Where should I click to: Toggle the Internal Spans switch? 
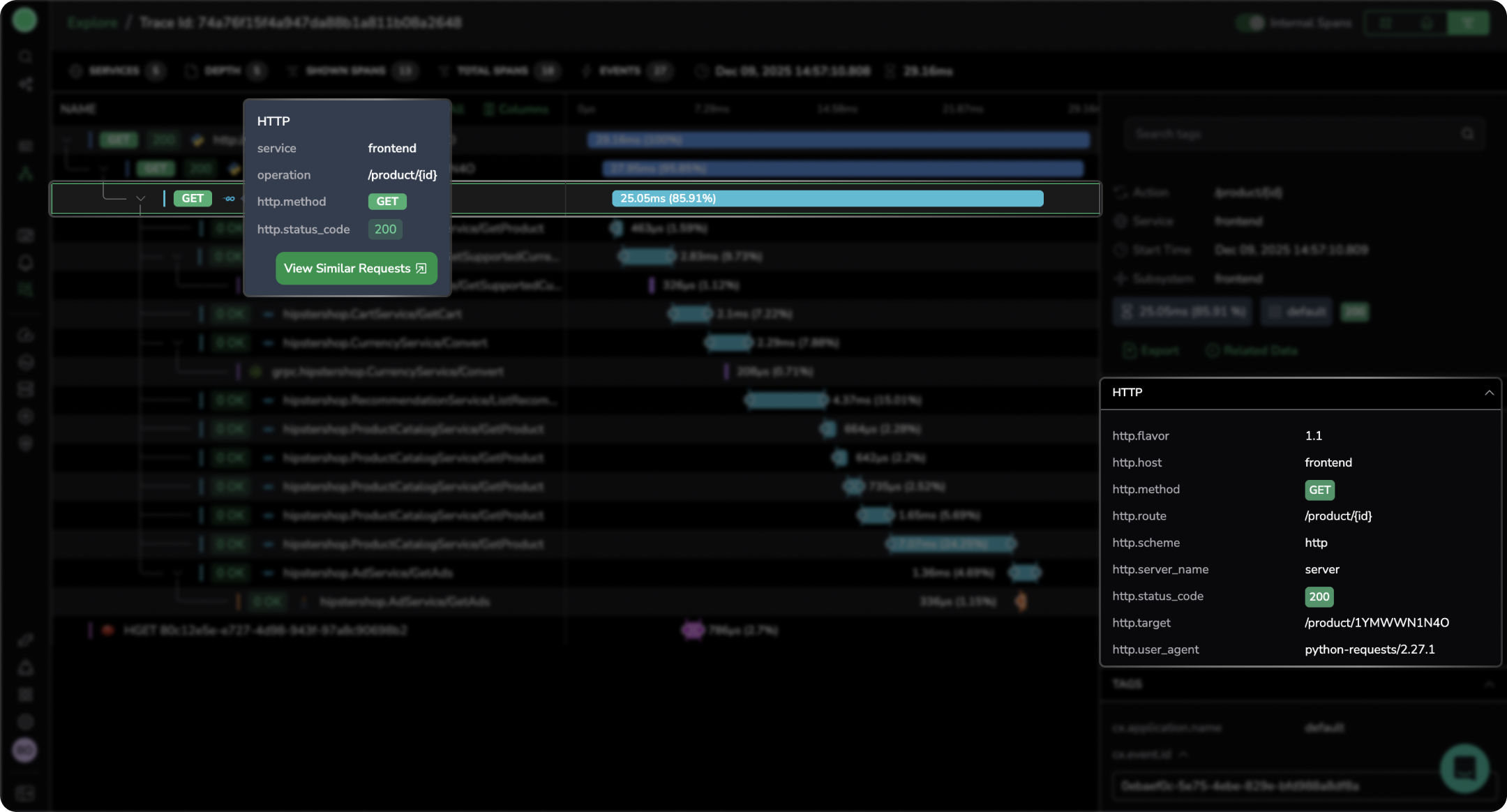pos(1252,23)
